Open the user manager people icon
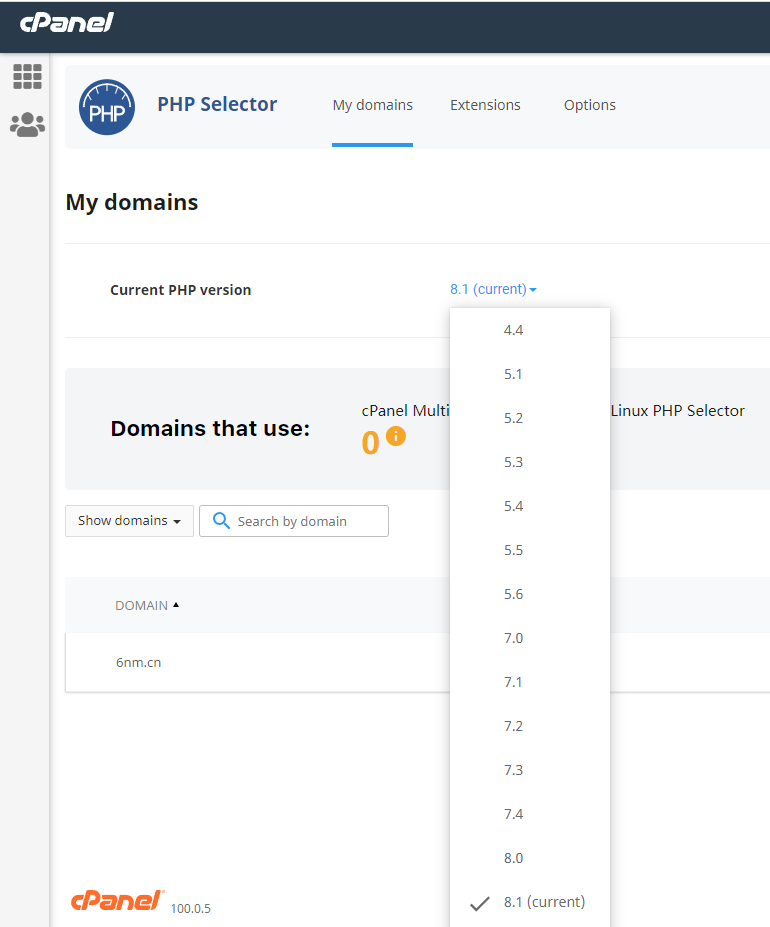Image resolution: width=770 pixels, height=927 pixels. (x=27, y=125)
